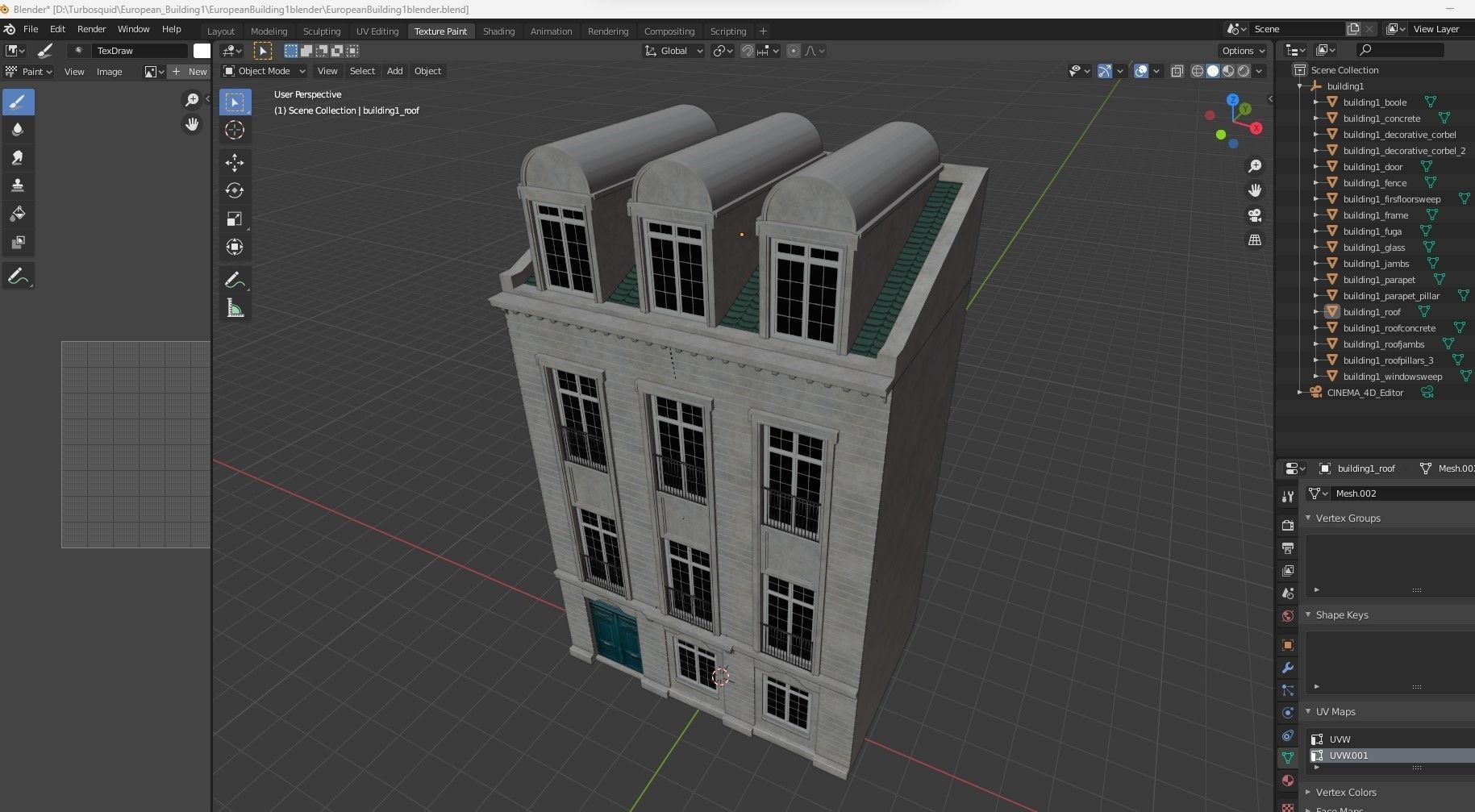This screenshot has height=812, width=1475.
Task: Switch to solid shading mode
Action: [1213, 71]
